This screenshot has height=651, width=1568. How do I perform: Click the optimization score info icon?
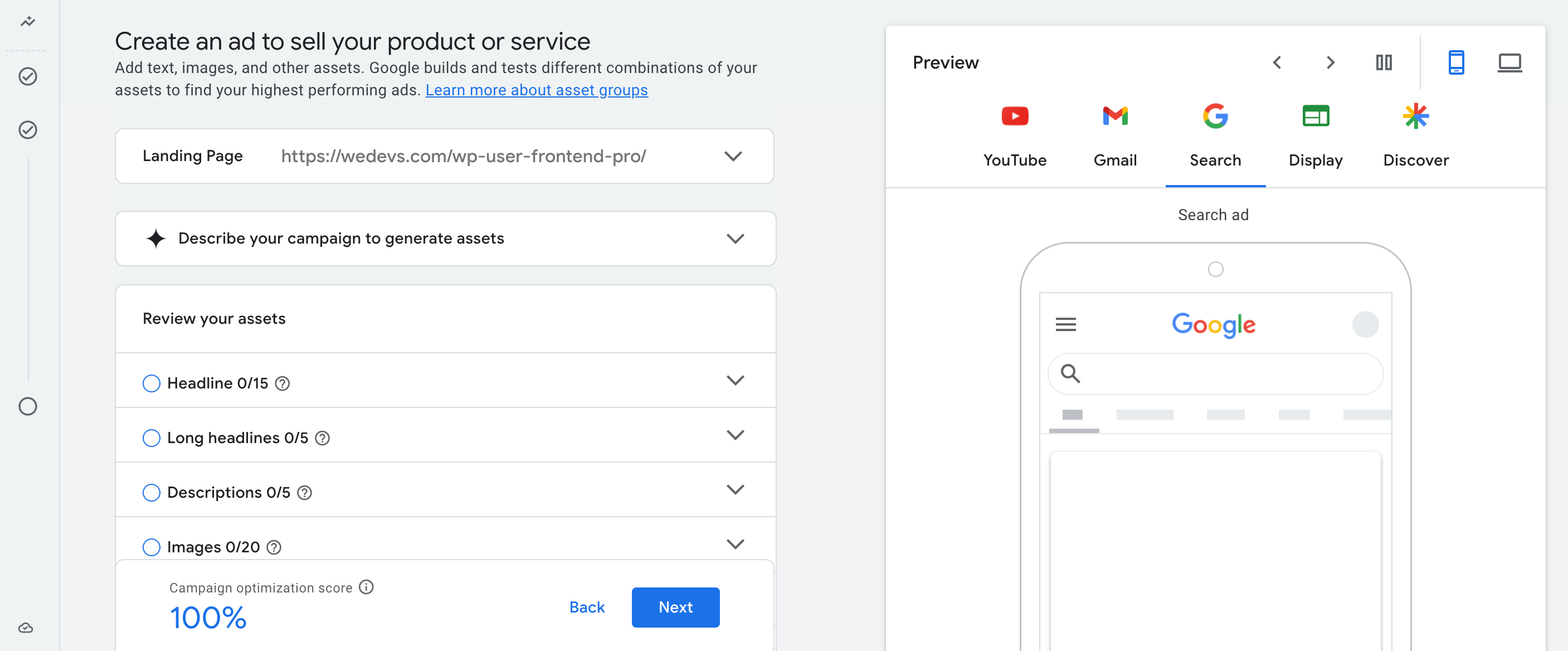tap(367, 587)
